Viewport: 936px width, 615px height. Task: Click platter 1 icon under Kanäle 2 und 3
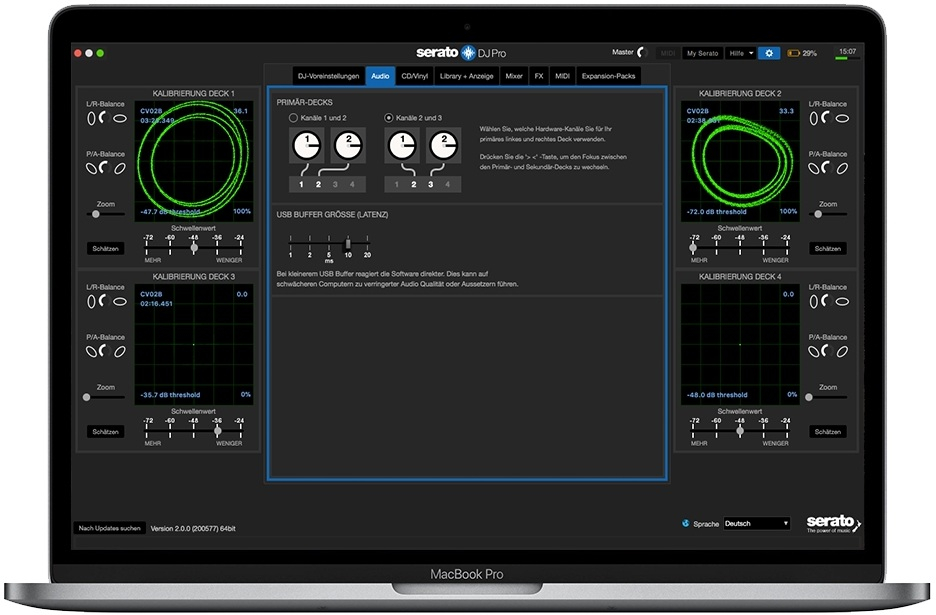coord(402,145)
